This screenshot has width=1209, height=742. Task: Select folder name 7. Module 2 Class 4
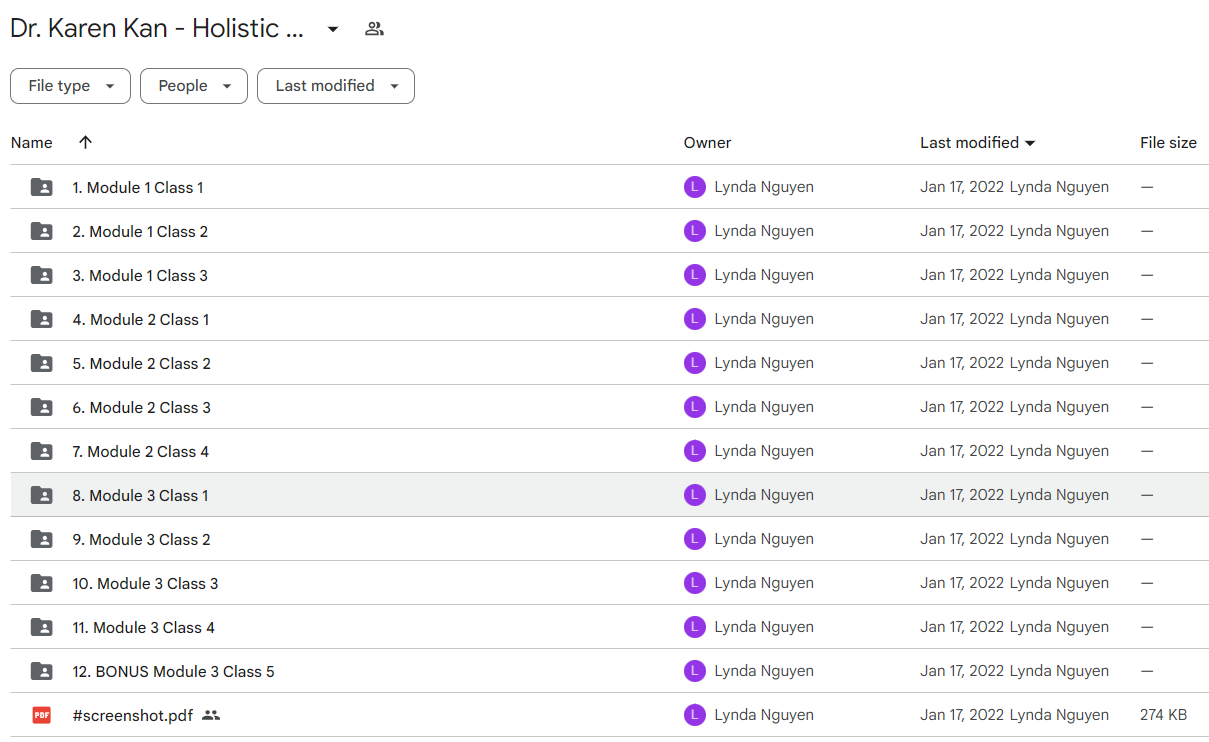tap(141, 452)
